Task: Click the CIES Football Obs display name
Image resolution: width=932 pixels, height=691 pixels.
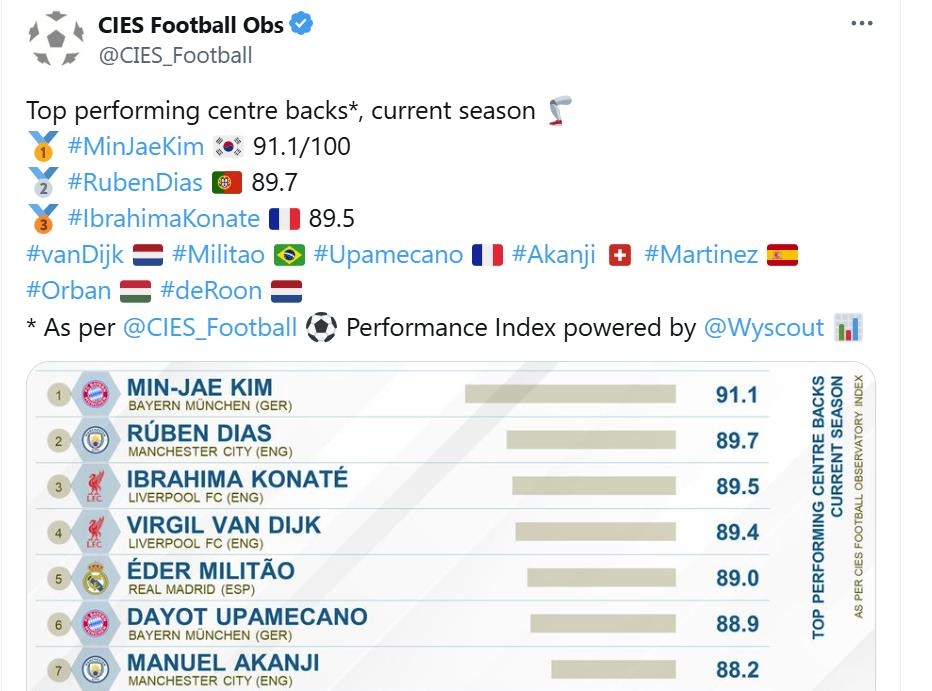Action: pyautogui.click(x=191, y=25)
